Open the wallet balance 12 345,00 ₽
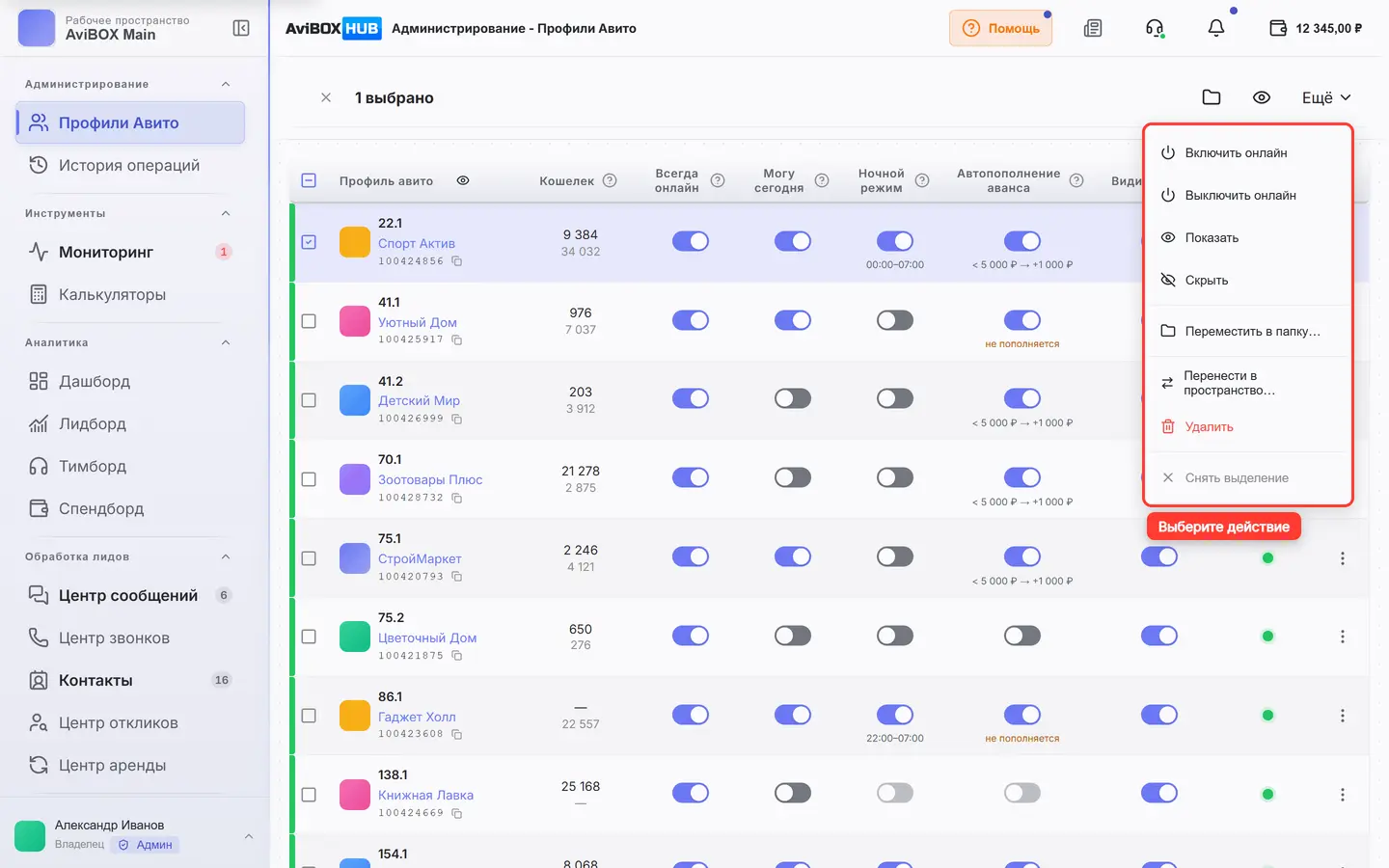 (x=1316, y=28)
